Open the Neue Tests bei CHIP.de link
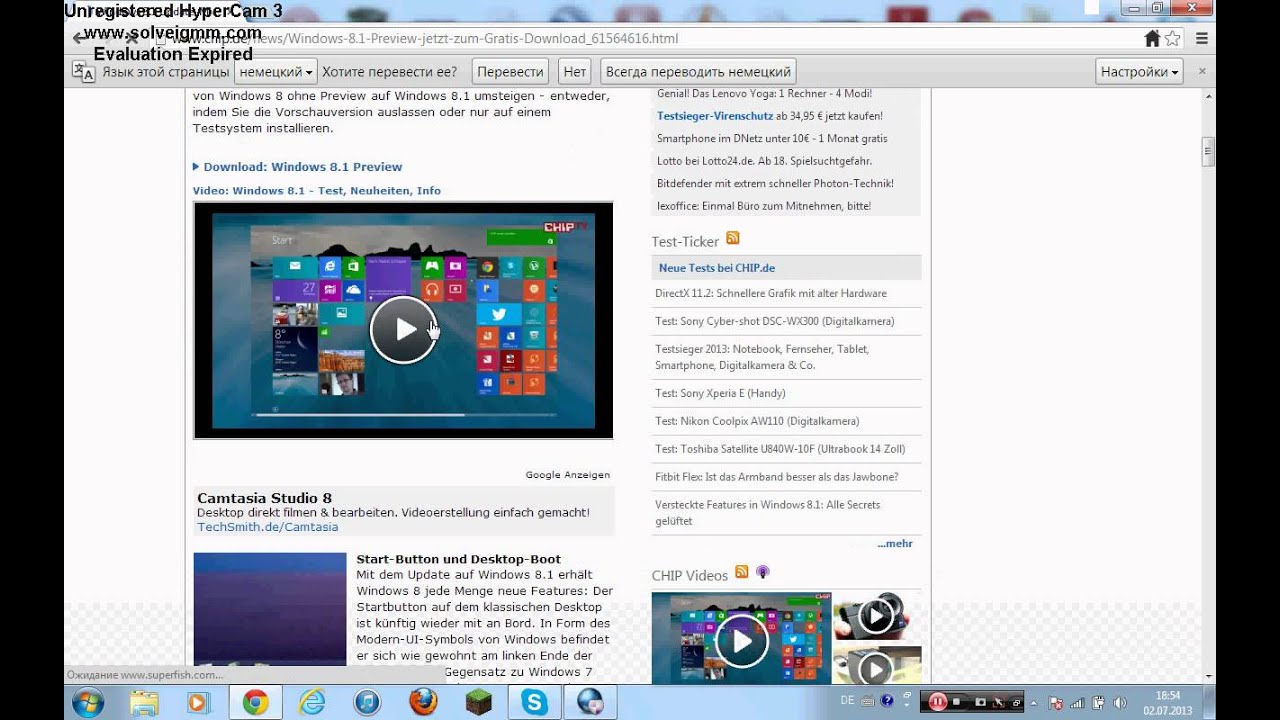 [717, 268]
